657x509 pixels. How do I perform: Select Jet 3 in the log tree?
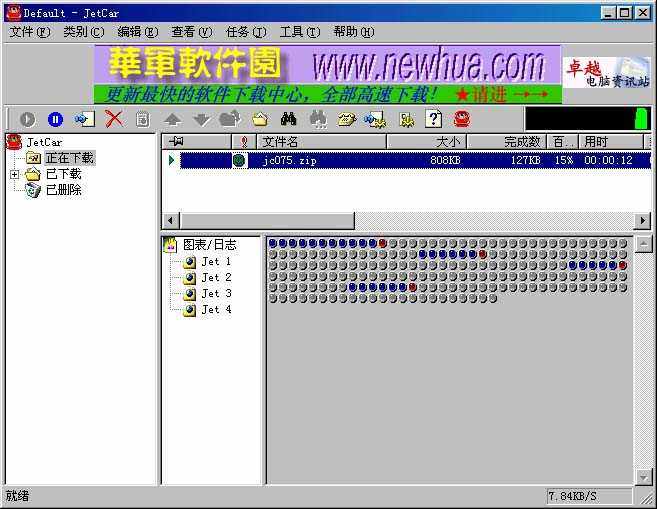pos(215,294)
